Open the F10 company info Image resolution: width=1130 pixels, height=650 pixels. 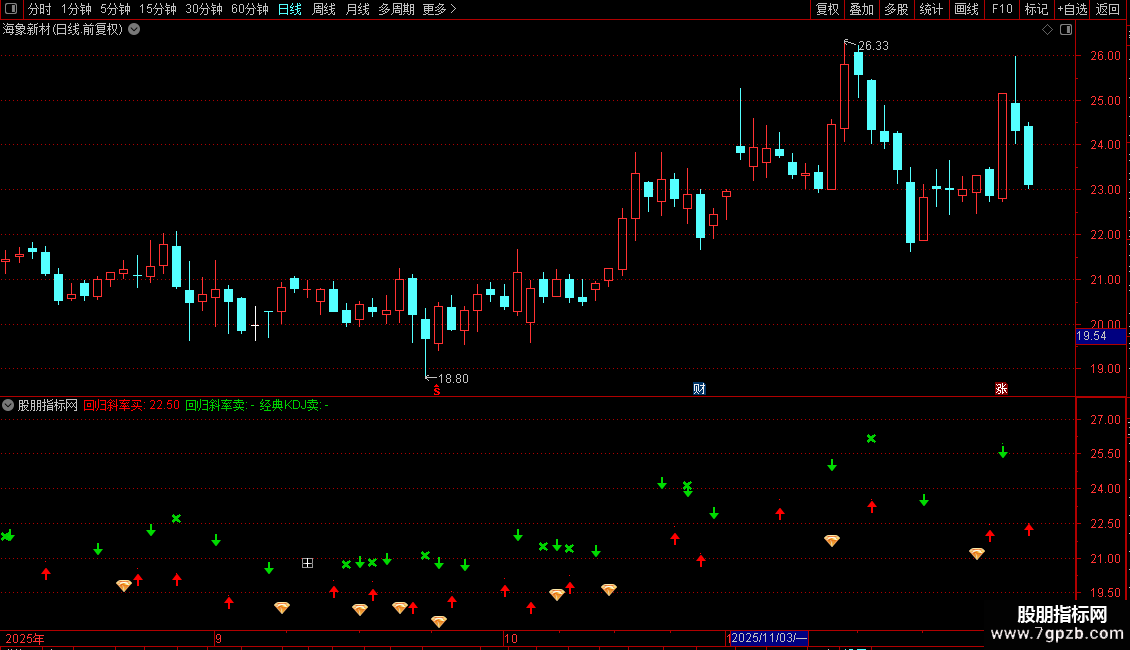tap(1002, 9)
